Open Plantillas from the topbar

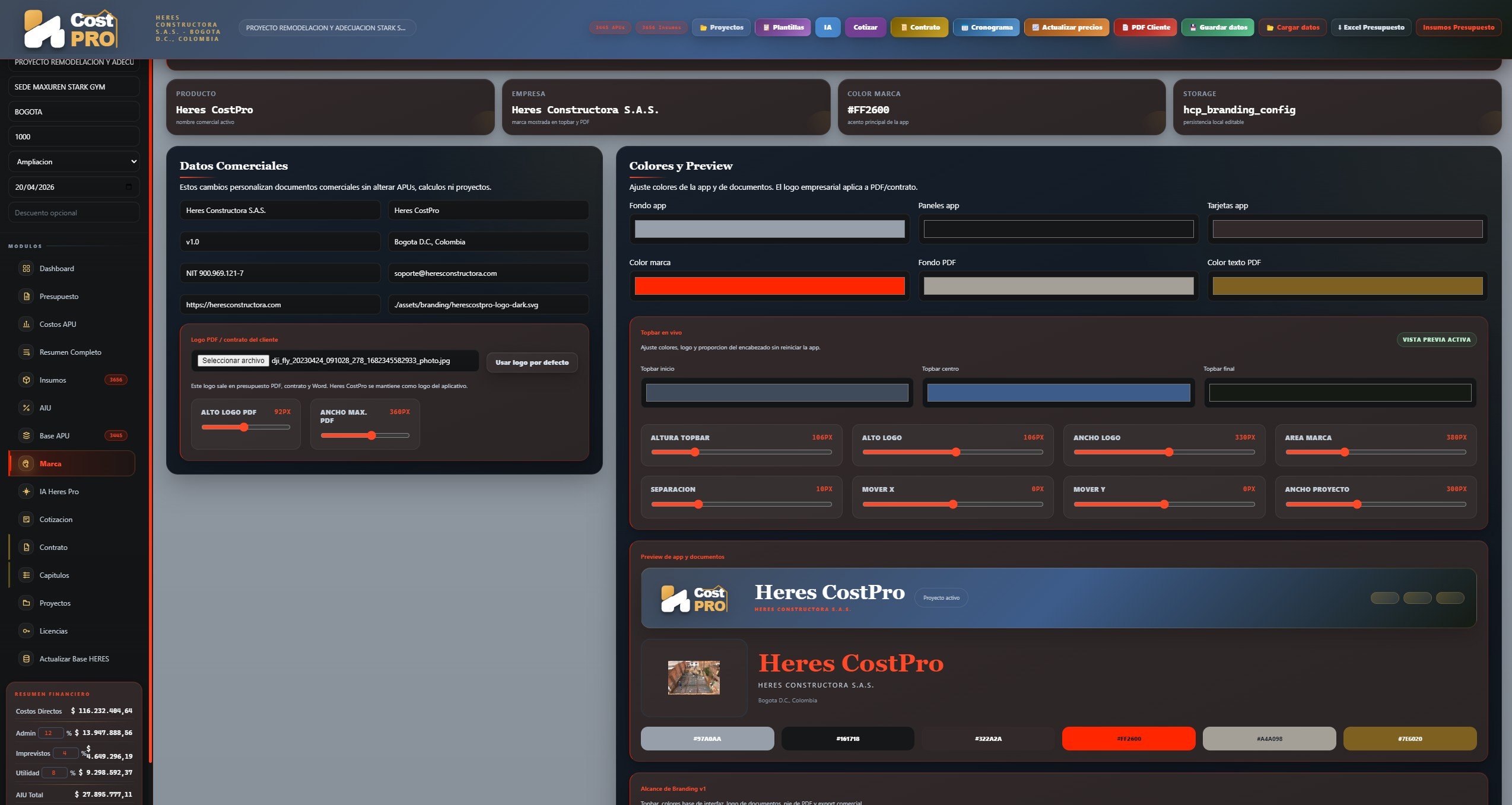(783, 27)
